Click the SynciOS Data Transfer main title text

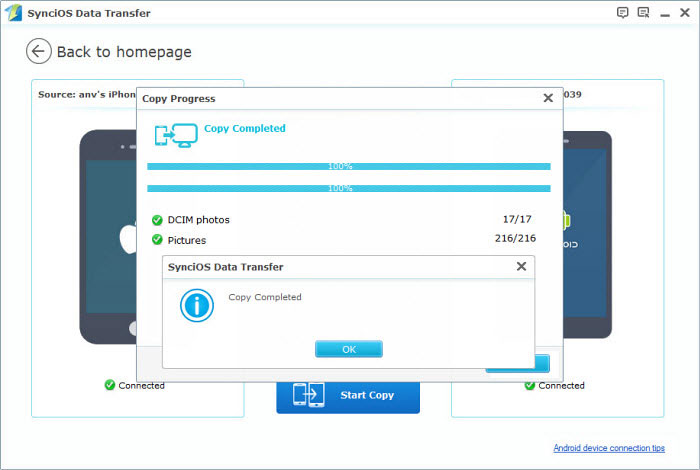coord(89,13)
